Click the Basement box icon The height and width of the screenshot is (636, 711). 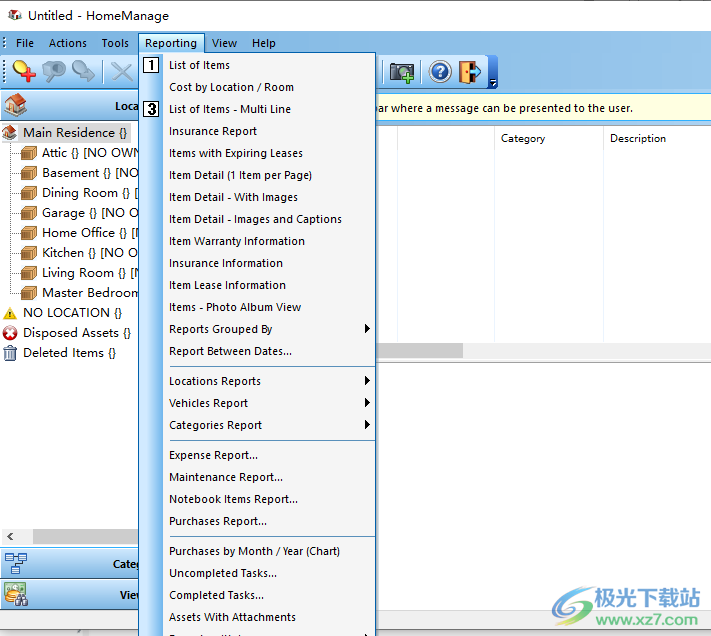[29, 173]
